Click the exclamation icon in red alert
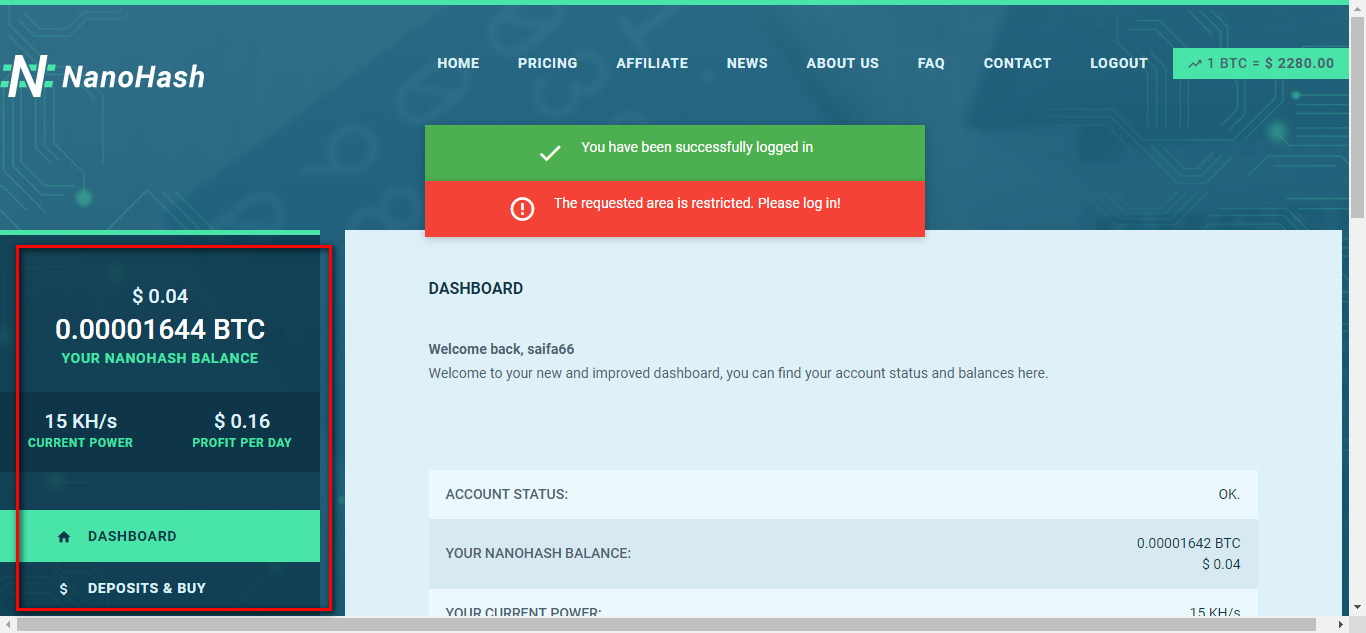1366x633 pixels. (522, 208)
